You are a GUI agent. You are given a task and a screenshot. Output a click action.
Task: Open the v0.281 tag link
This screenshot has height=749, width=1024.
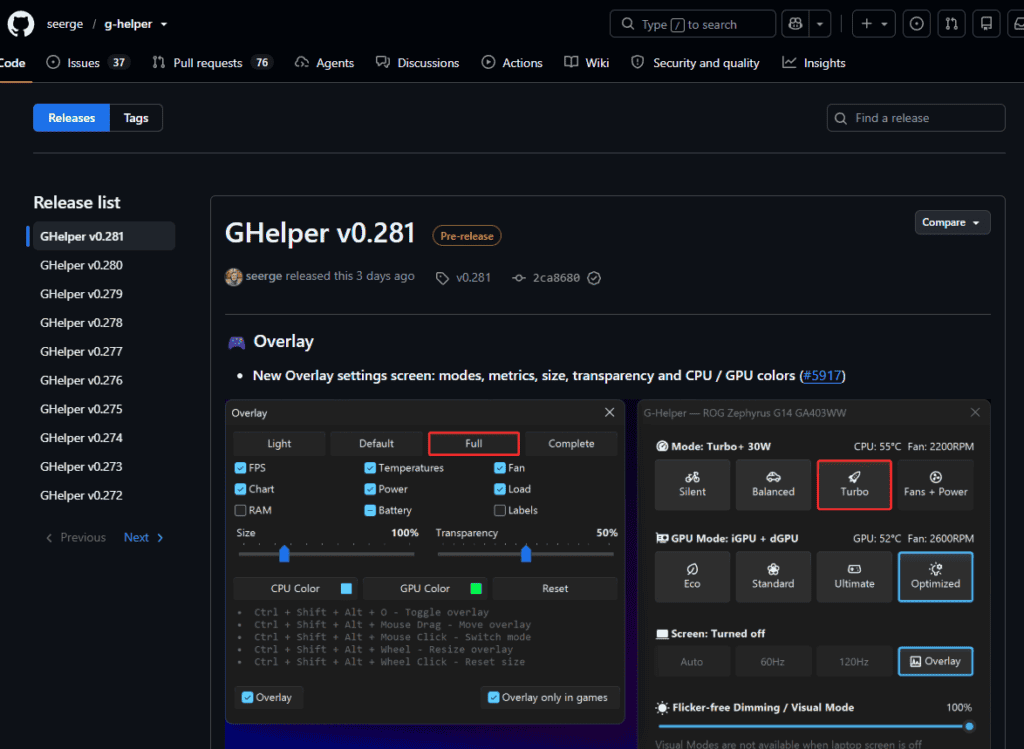[463, 278]
